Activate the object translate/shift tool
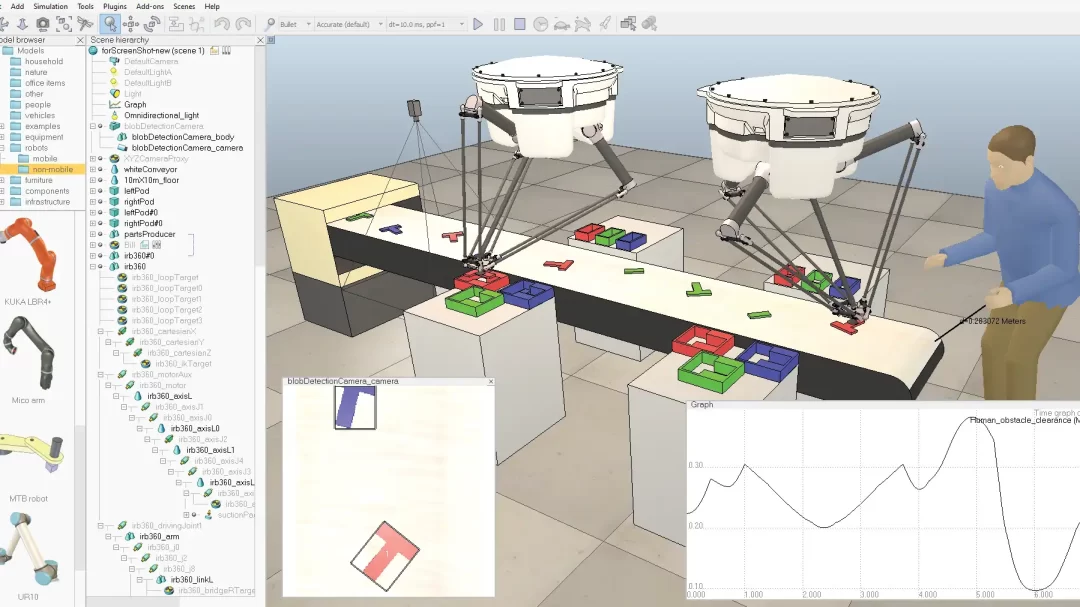 [132, 23]
